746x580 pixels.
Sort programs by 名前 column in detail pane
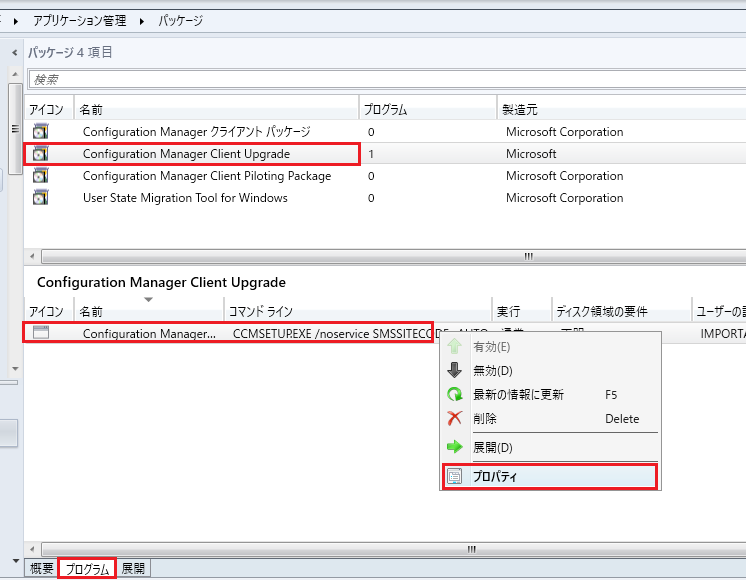(x=148, y=311)
